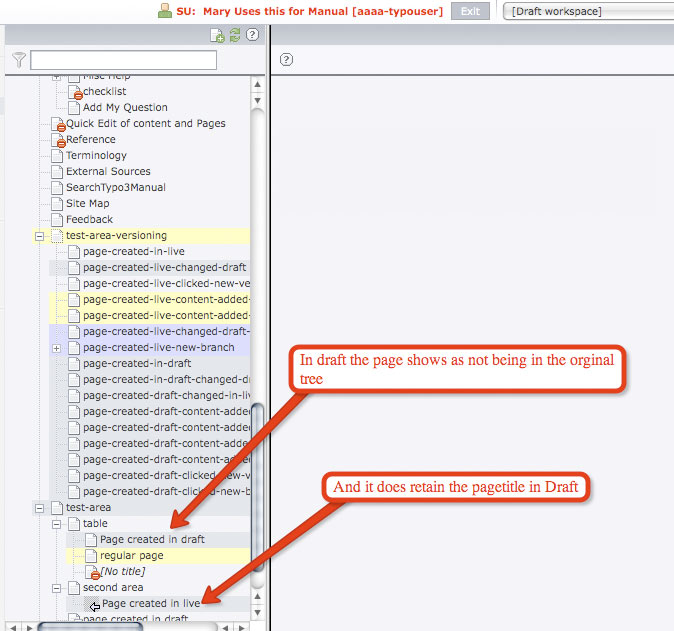Click the page tree filter text field

[x=123, y=61]
